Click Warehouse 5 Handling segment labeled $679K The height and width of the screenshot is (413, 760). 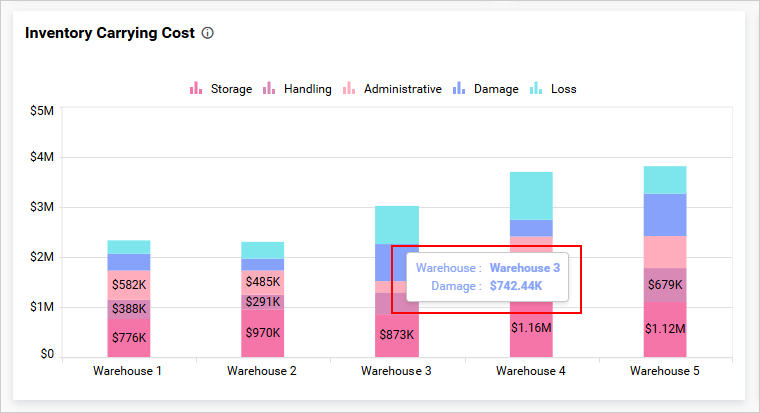click(665, 285)
